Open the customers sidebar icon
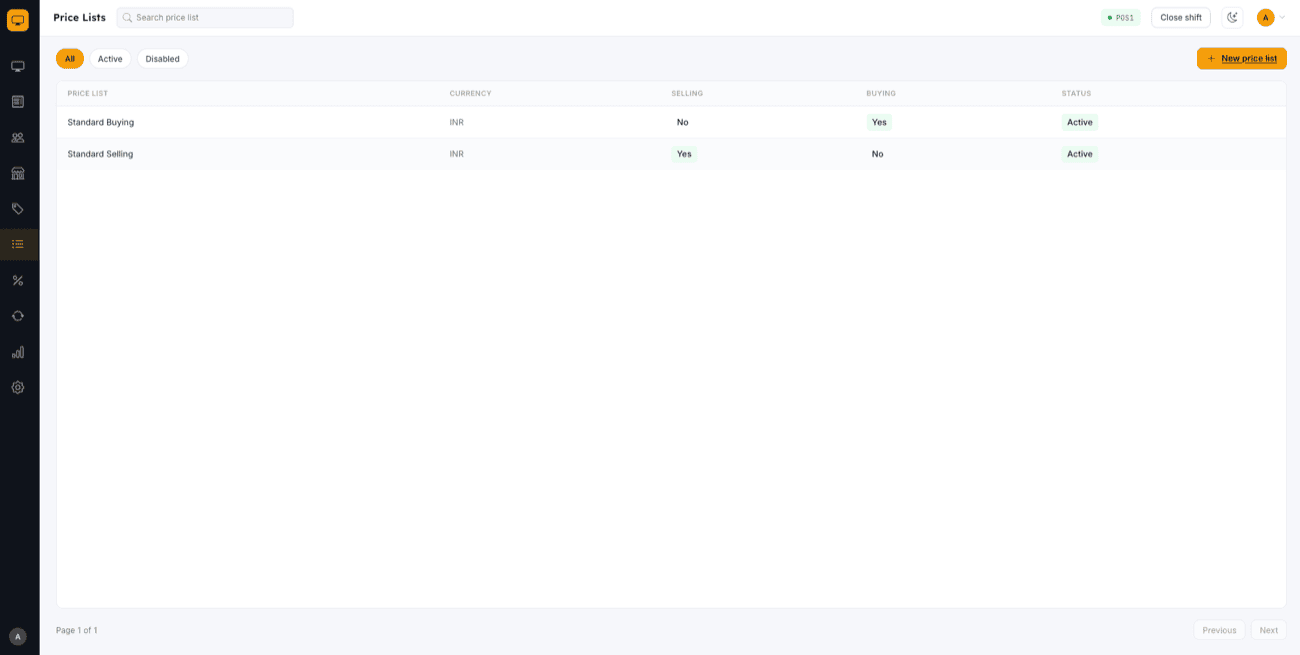1300x655 pixels. [18, 138]
